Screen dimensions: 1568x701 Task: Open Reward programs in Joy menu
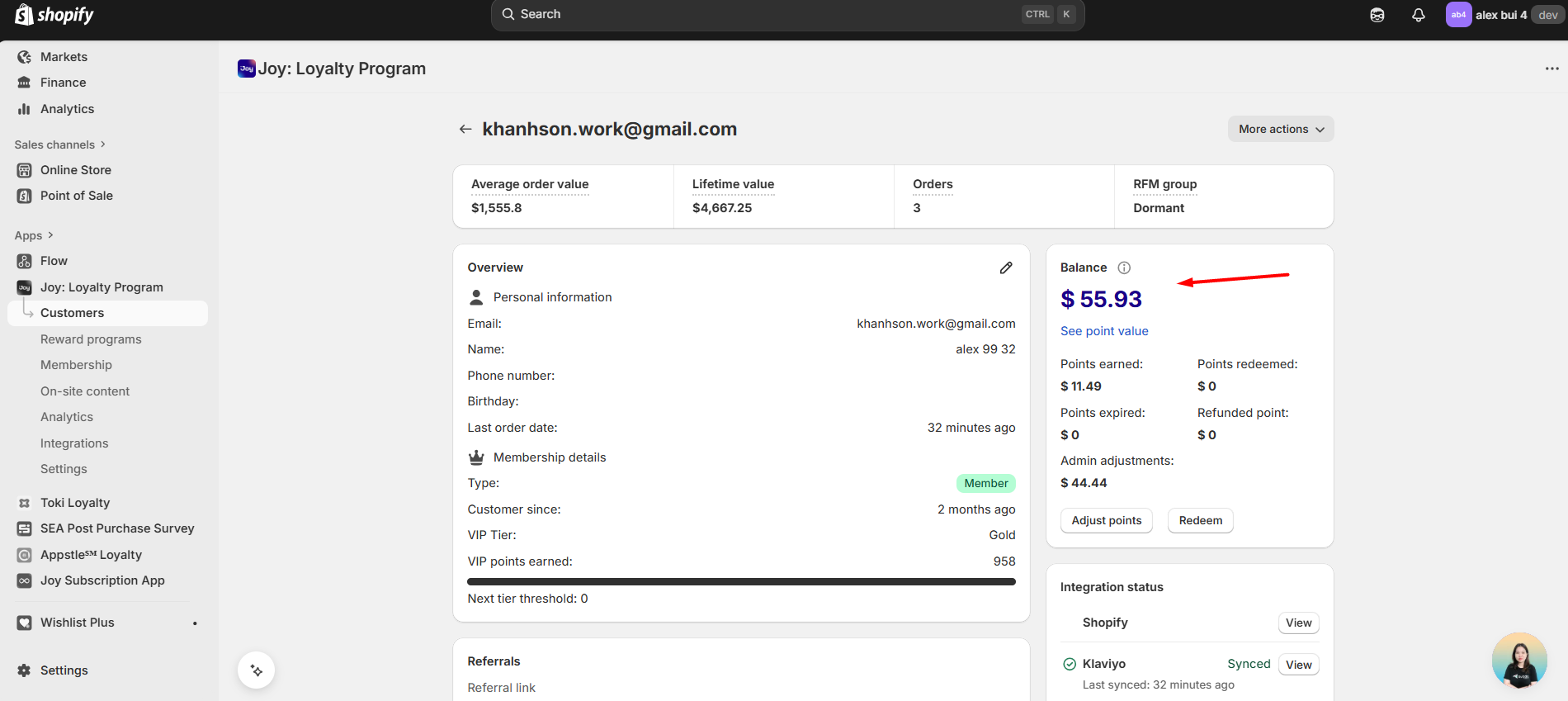[91, 339]
